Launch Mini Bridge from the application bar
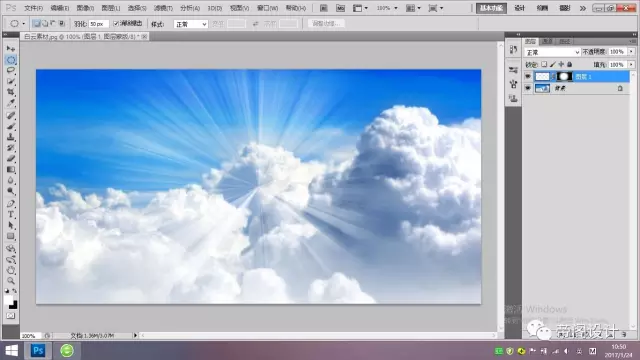The height and width of the screenshot is (360, 640). pyautogui.click(x=340, y=8)
